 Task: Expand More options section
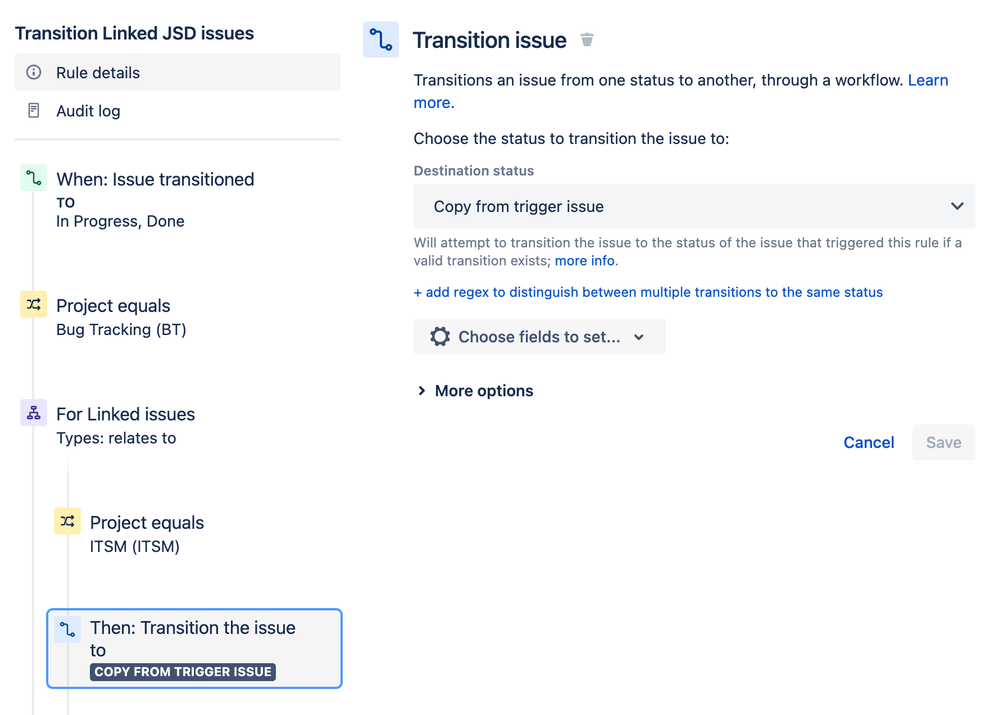click(x=475, y=391)
